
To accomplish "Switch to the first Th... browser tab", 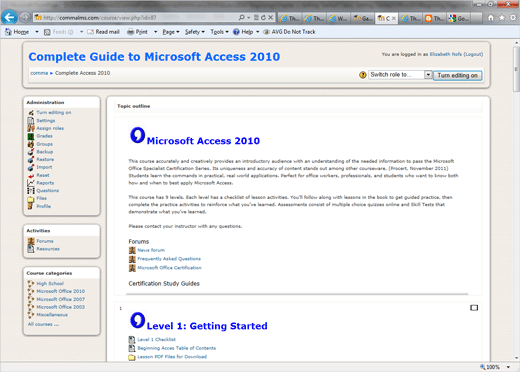I will pyautogui.click(x=289, y=18).
